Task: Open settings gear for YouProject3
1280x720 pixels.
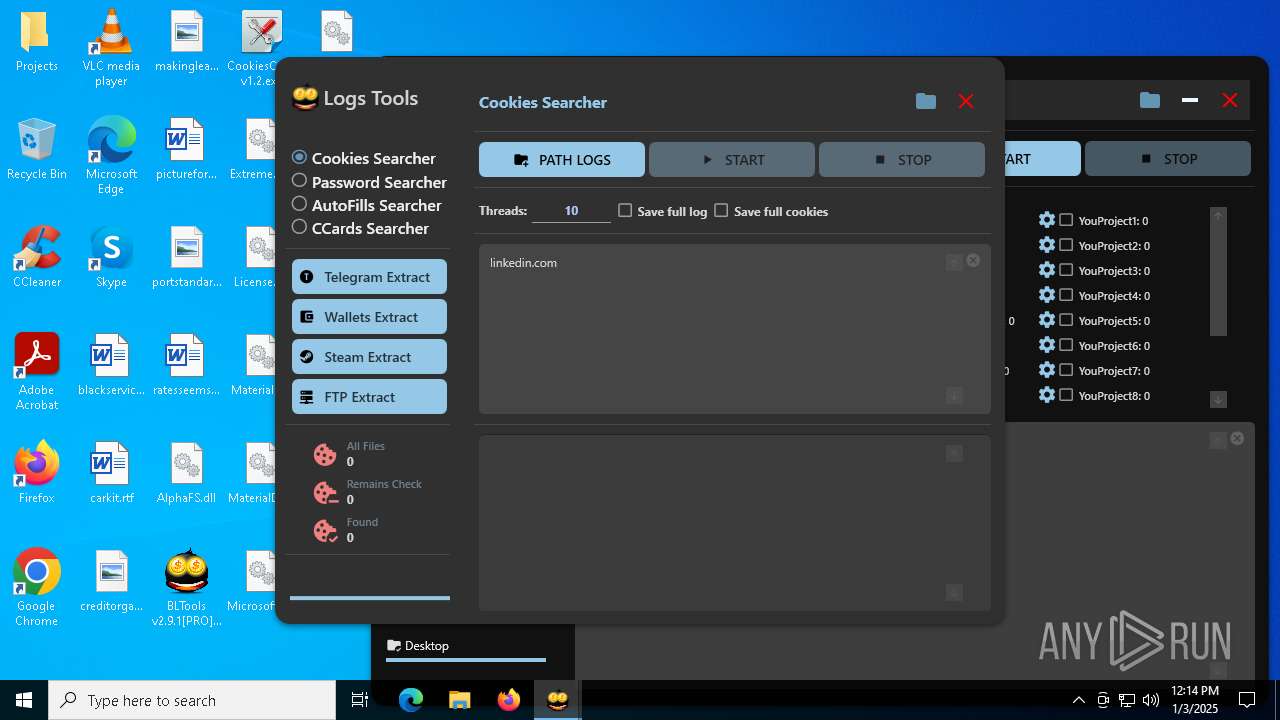Action: pyautogui.click(x=1047, y=270)
